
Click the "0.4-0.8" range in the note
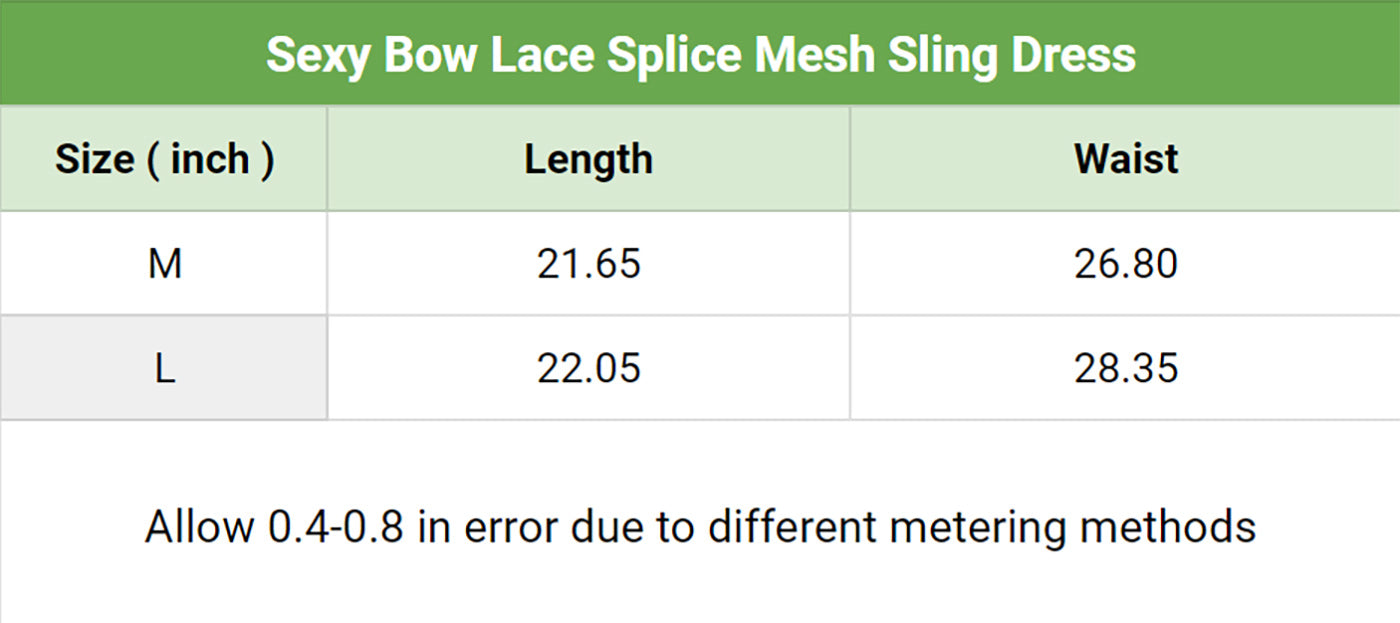click(x=336, y=526)
